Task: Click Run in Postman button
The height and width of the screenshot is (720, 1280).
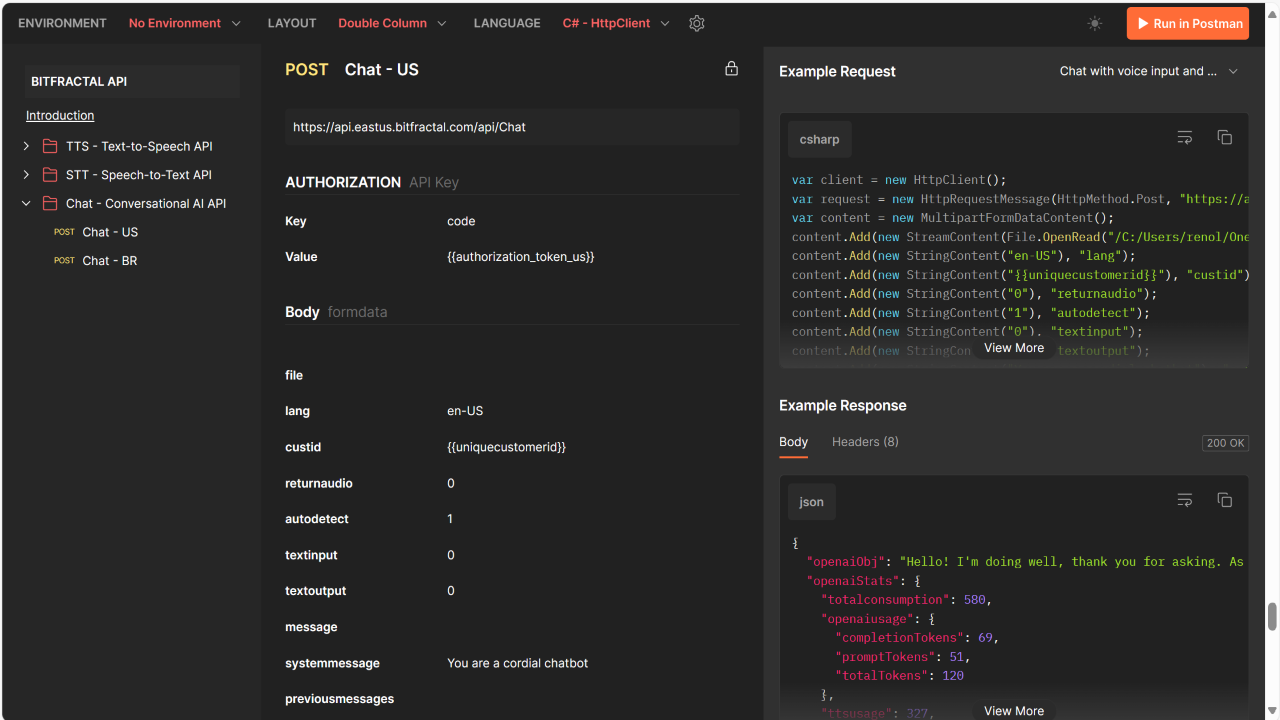Action: point(1188,23)
